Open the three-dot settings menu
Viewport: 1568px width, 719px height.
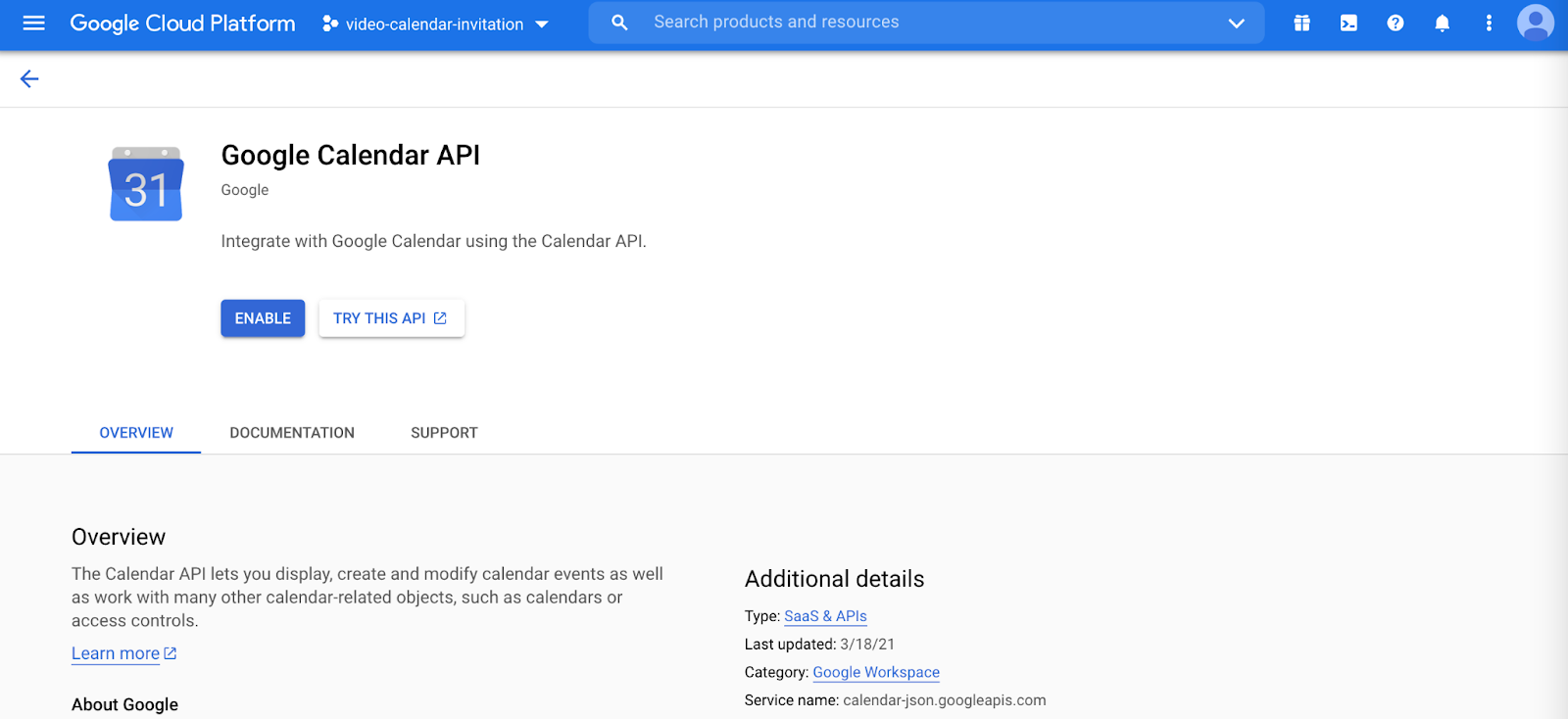(1489, 23)
